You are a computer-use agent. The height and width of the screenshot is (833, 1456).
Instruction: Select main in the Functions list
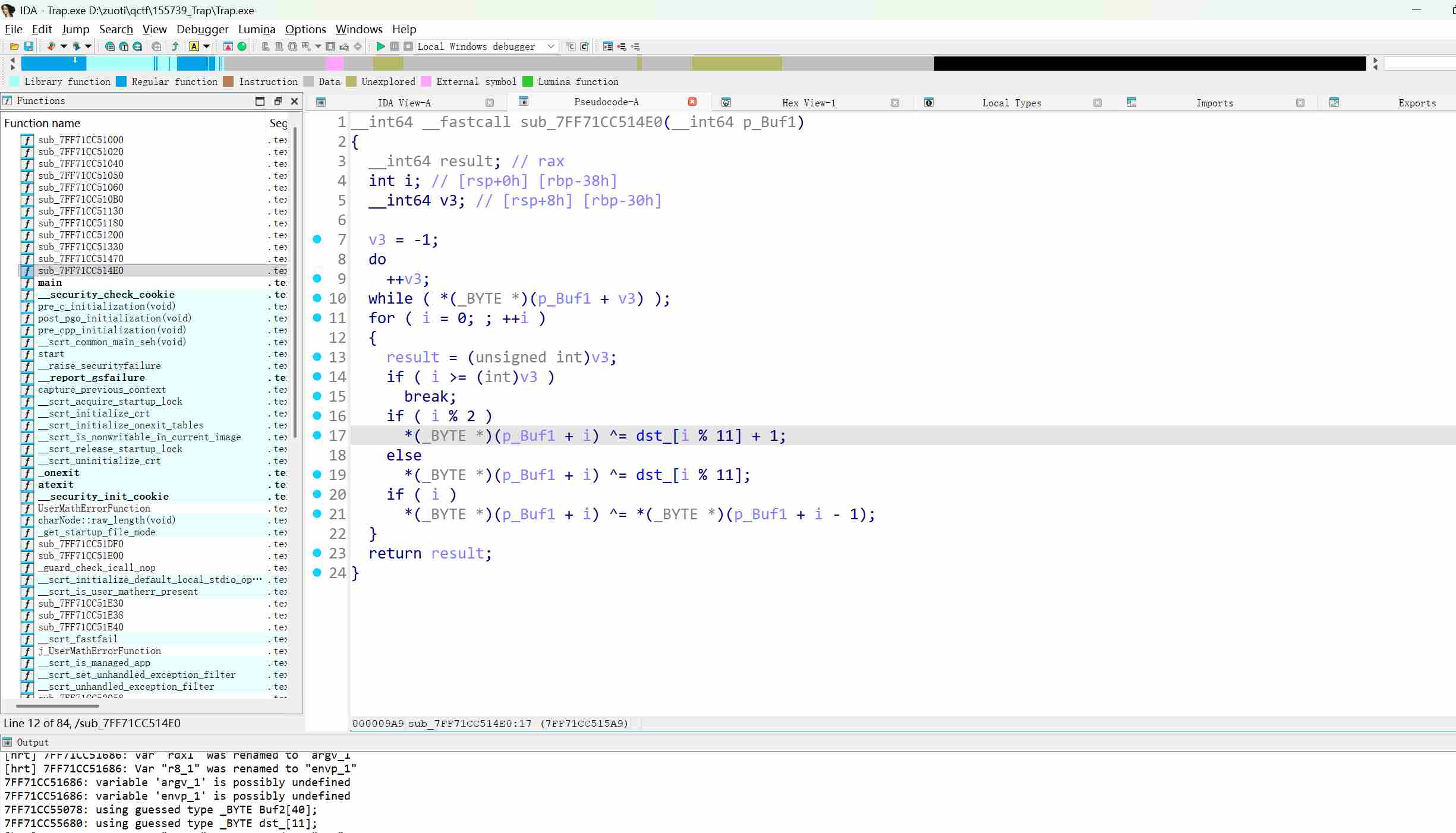coord(50,282)
